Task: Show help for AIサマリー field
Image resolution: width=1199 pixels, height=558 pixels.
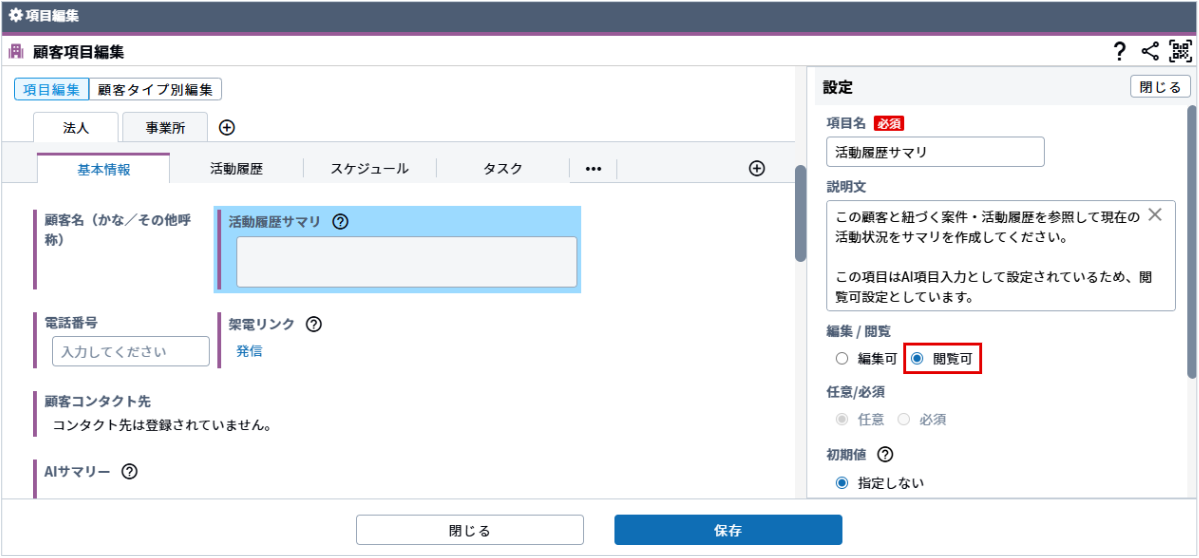Action: coord(129,471)
